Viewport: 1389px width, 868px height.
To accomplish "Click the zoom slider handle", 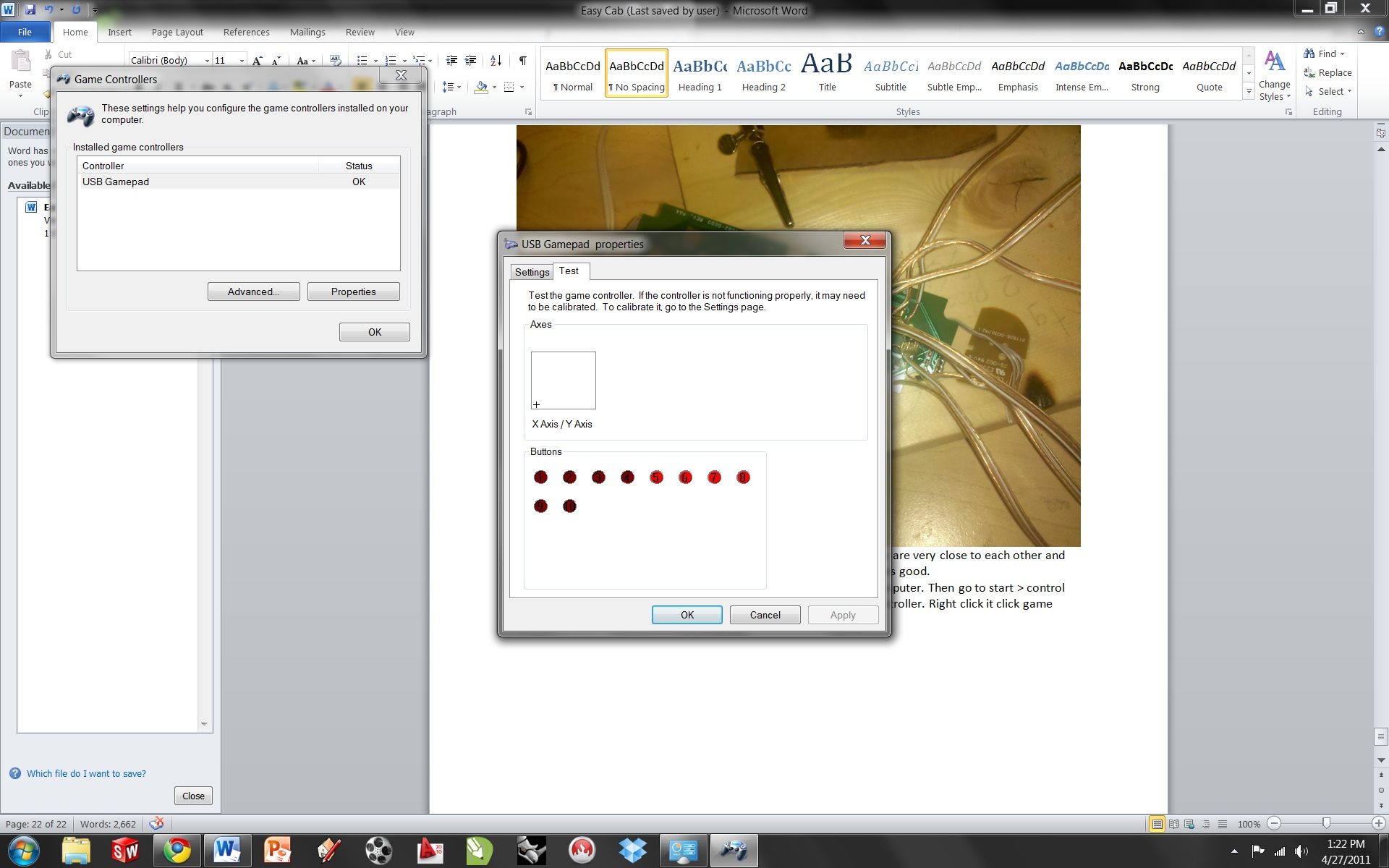I will point(1326,823).
